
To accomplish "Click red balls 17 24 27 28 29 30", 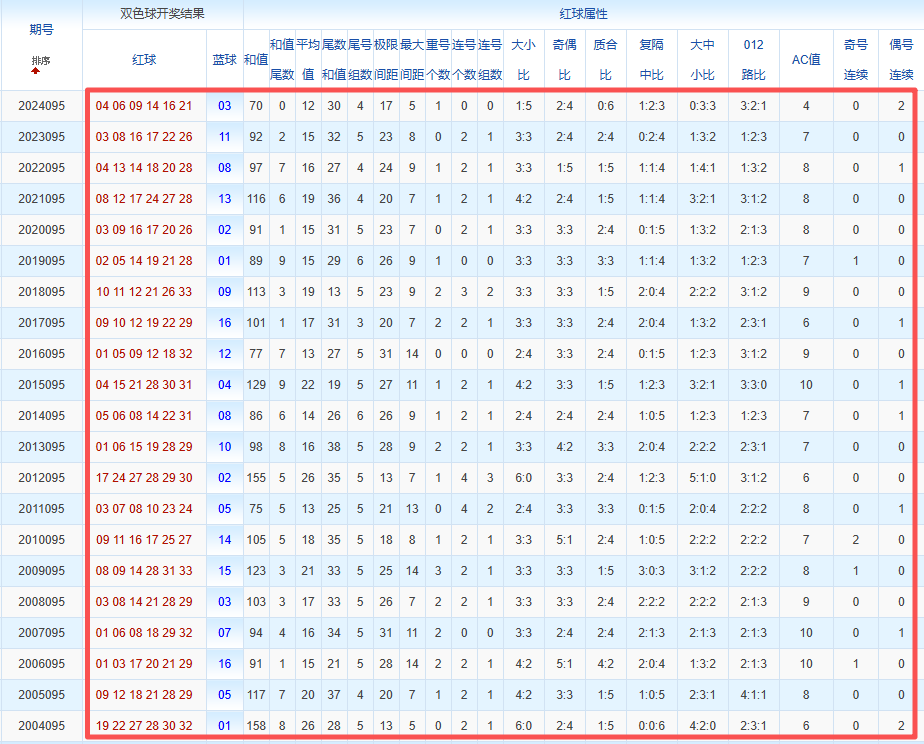I will (144, 478).
